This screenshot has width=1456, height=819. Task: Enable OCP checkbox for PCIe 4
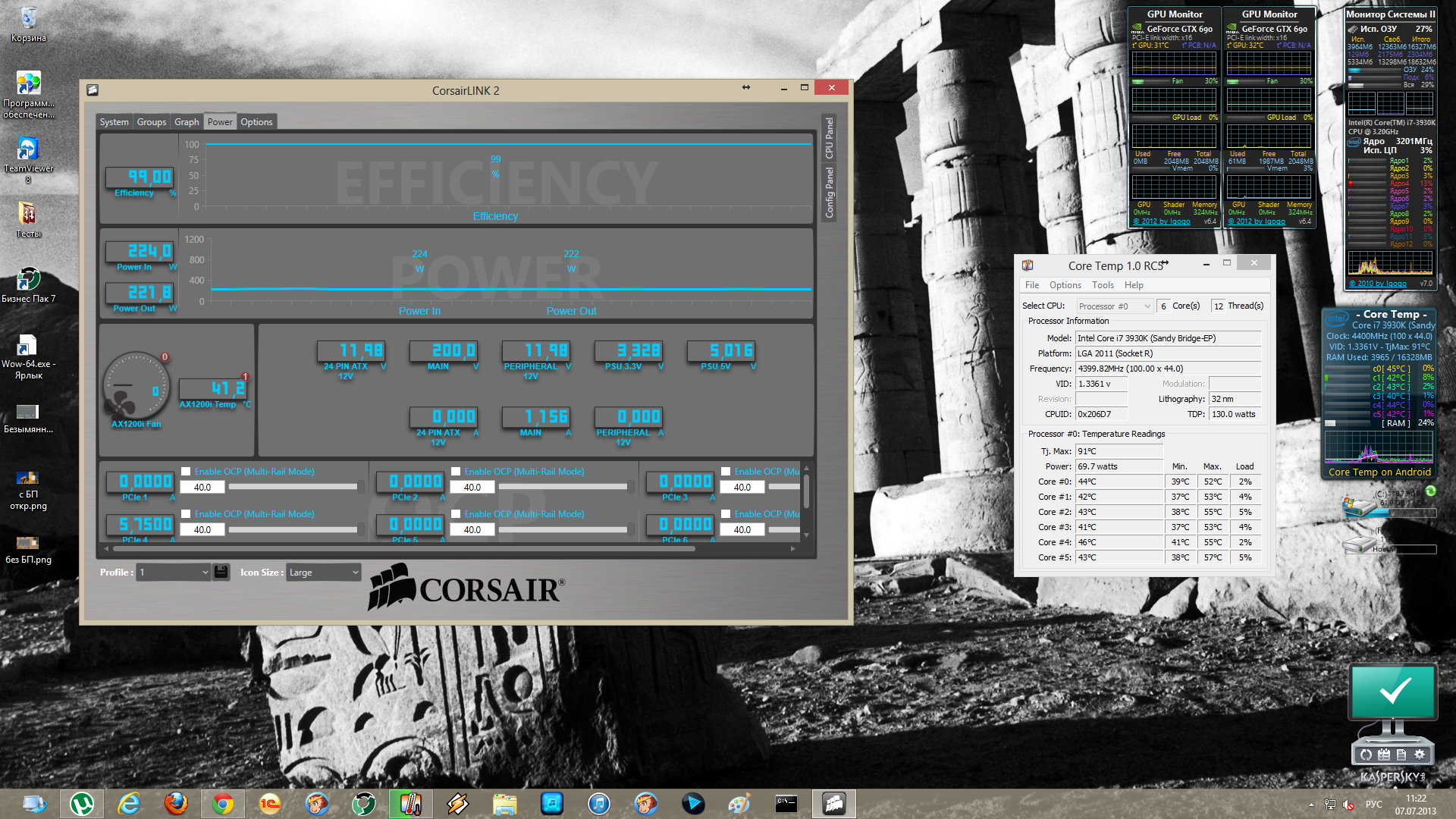click(x=186, y=513)
